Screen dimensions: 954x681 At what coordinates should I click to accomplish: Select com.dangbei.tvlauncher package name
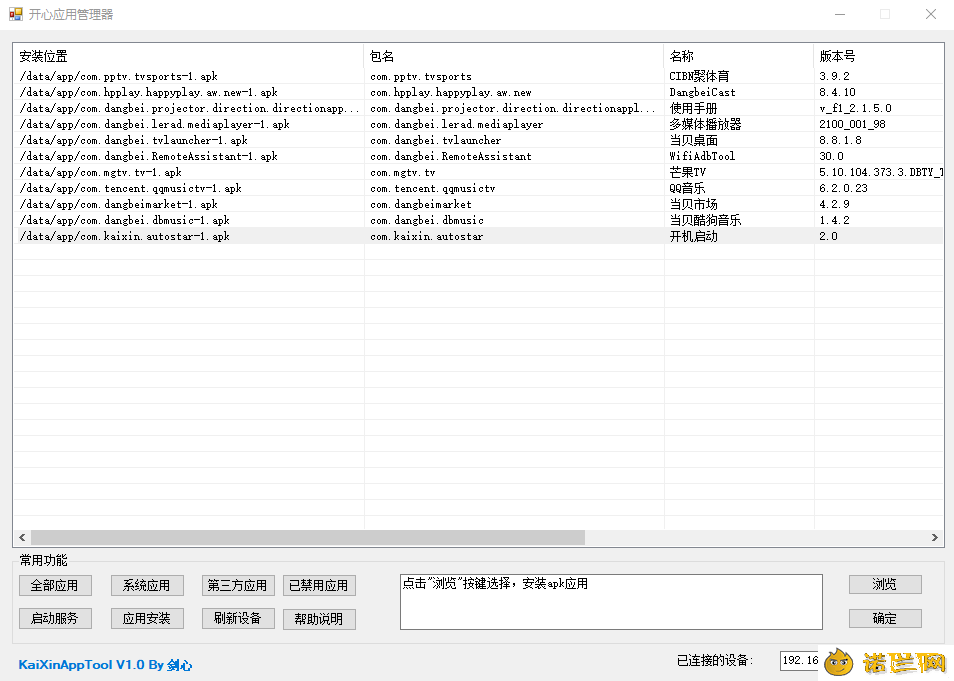pyautogui.click(x=436, y=141)
